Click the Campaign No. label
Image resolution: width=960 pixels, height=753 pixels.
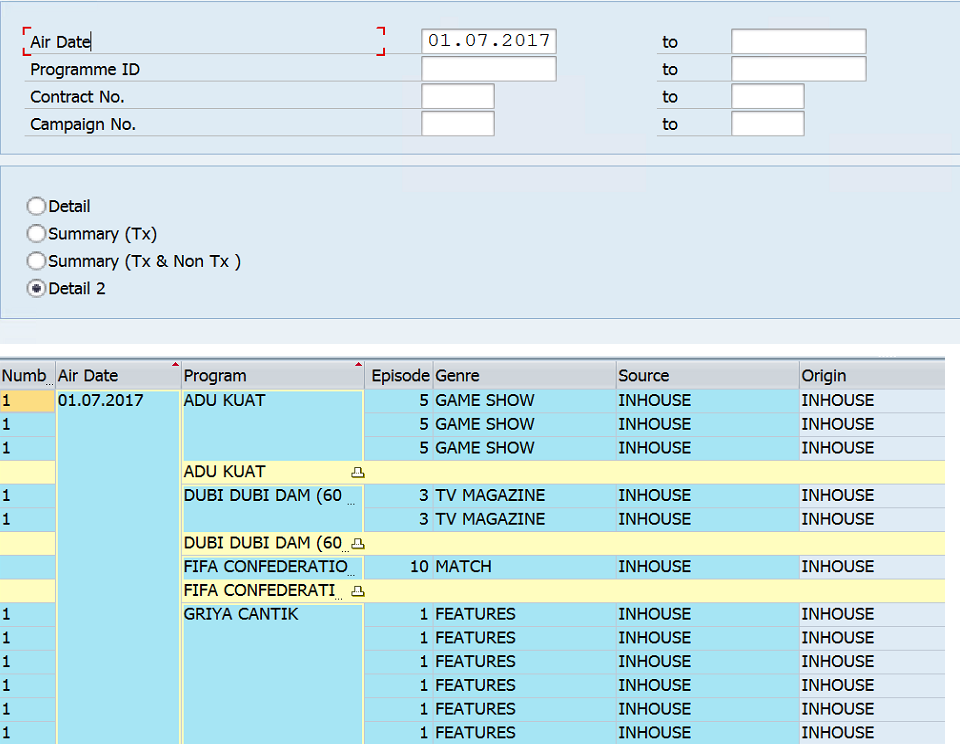(x=83, y=124)
